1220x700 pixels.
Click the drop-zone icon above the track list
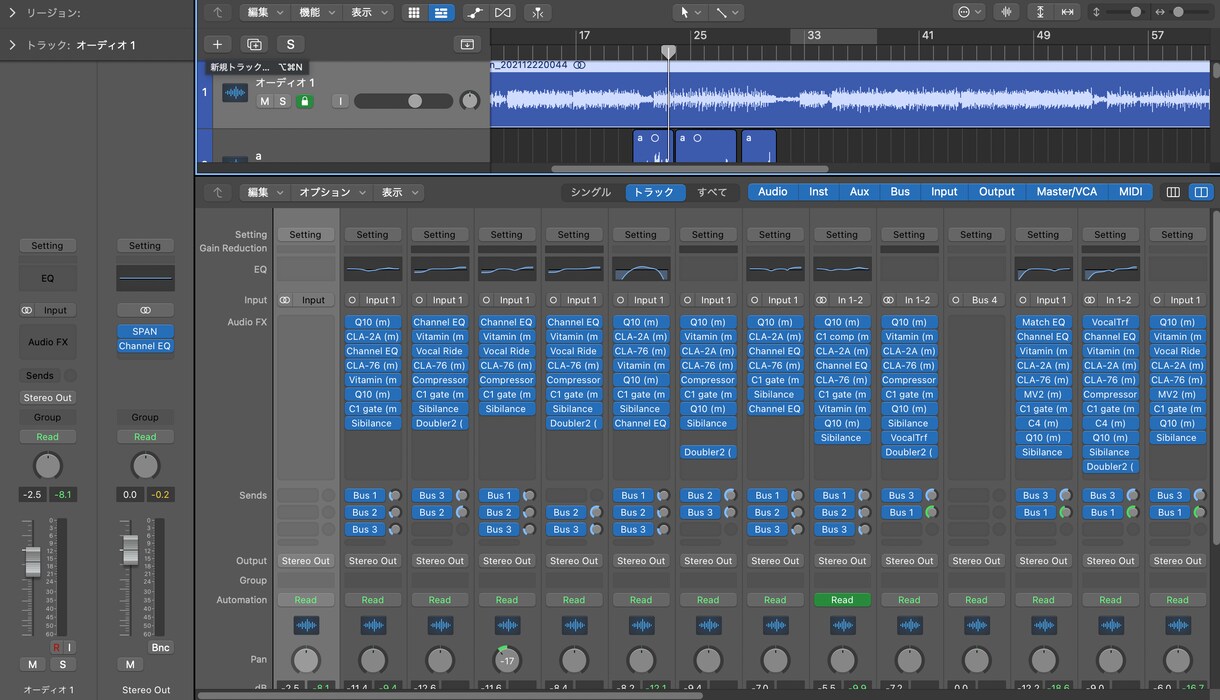tap(467, 44)
